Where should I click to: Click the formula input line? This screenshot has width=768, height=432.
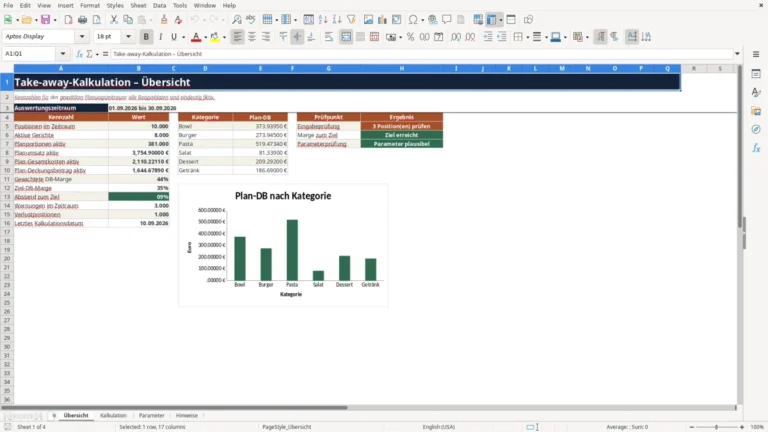pos(421,54)
